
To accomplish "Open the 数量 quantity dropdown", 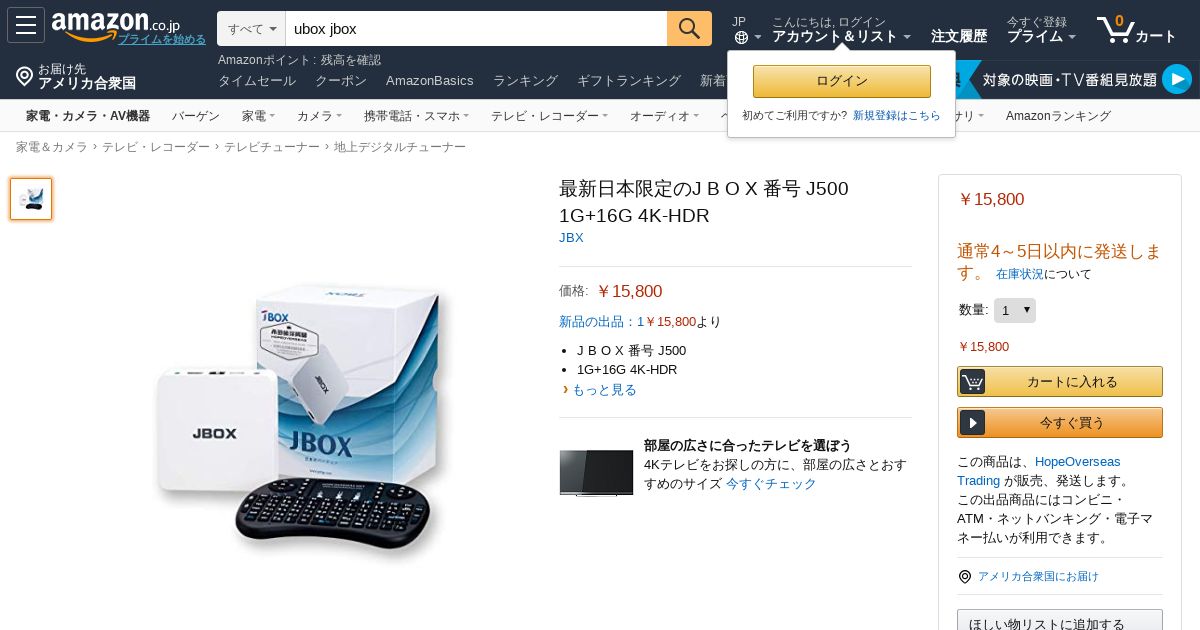I will [1014, 310].
